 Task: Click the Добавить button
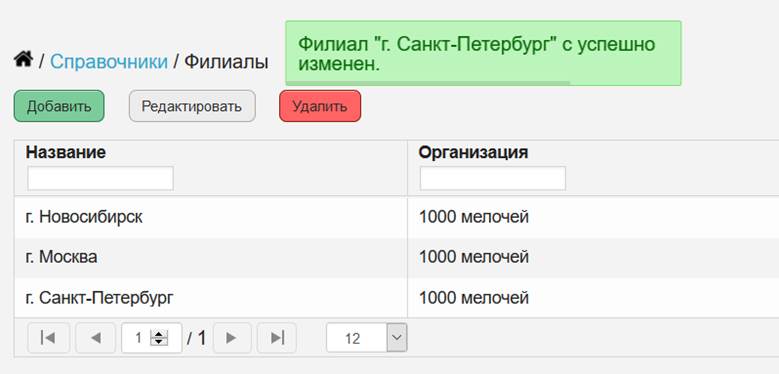pos(59,106)
